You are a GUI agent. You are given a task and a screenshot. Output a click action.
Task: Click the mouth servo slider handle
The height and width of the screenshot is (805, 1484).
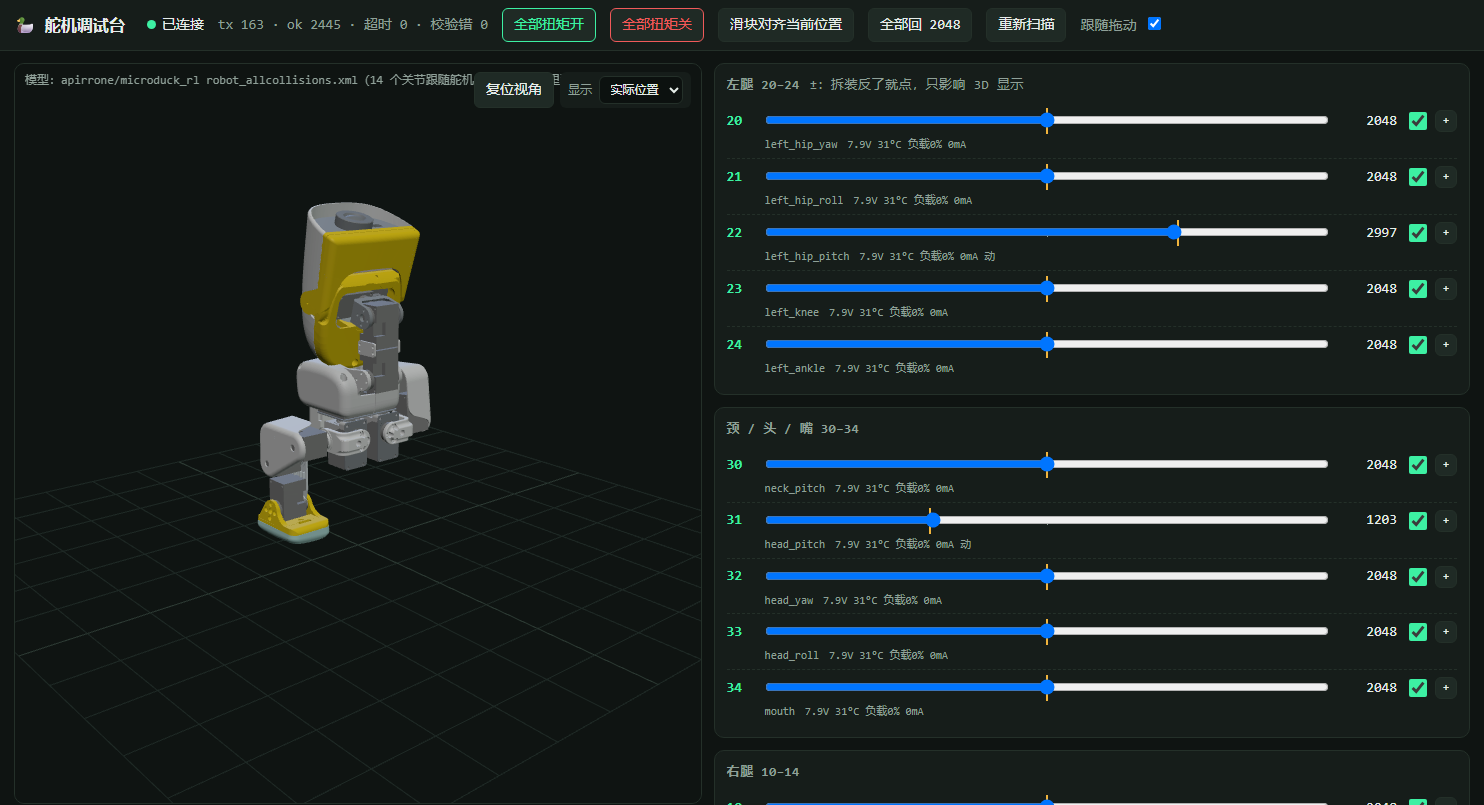coord(1047,687)
